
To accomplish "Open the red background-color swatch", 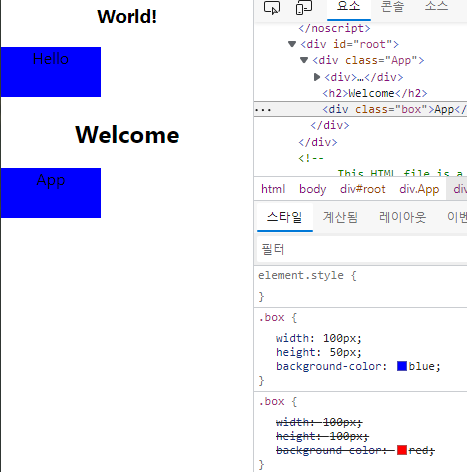I will click(402, 450).
